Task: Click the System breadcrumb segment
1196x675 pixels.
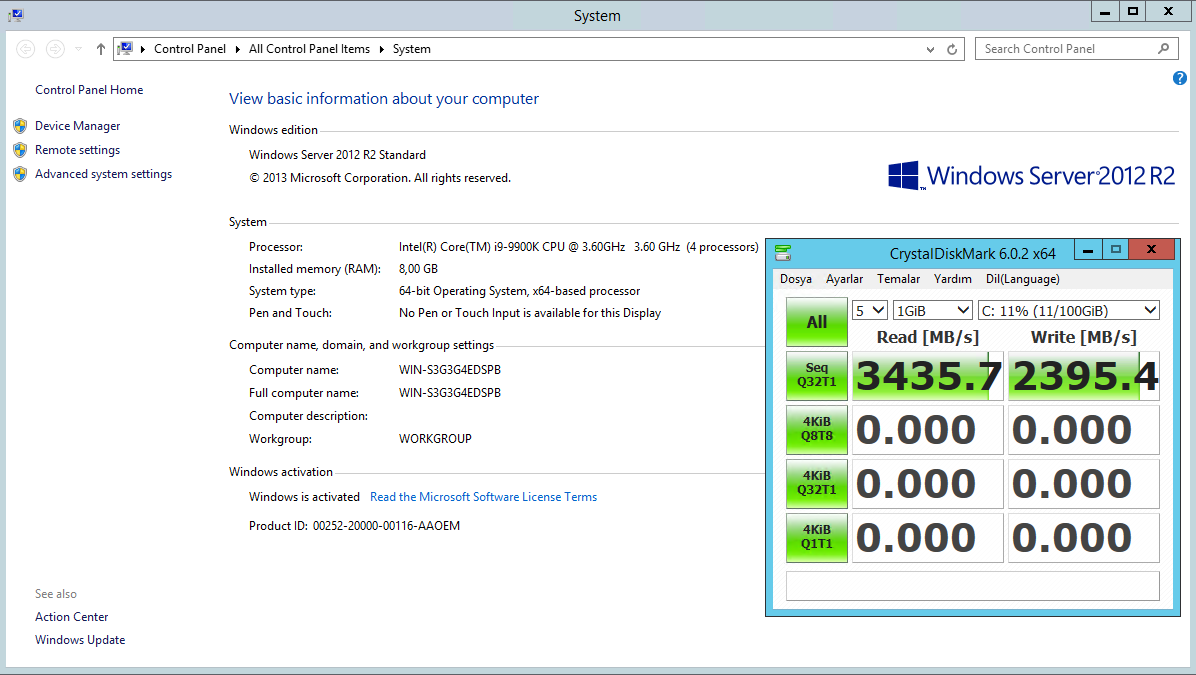Action: pyautogui.click(x=412, y=49)
